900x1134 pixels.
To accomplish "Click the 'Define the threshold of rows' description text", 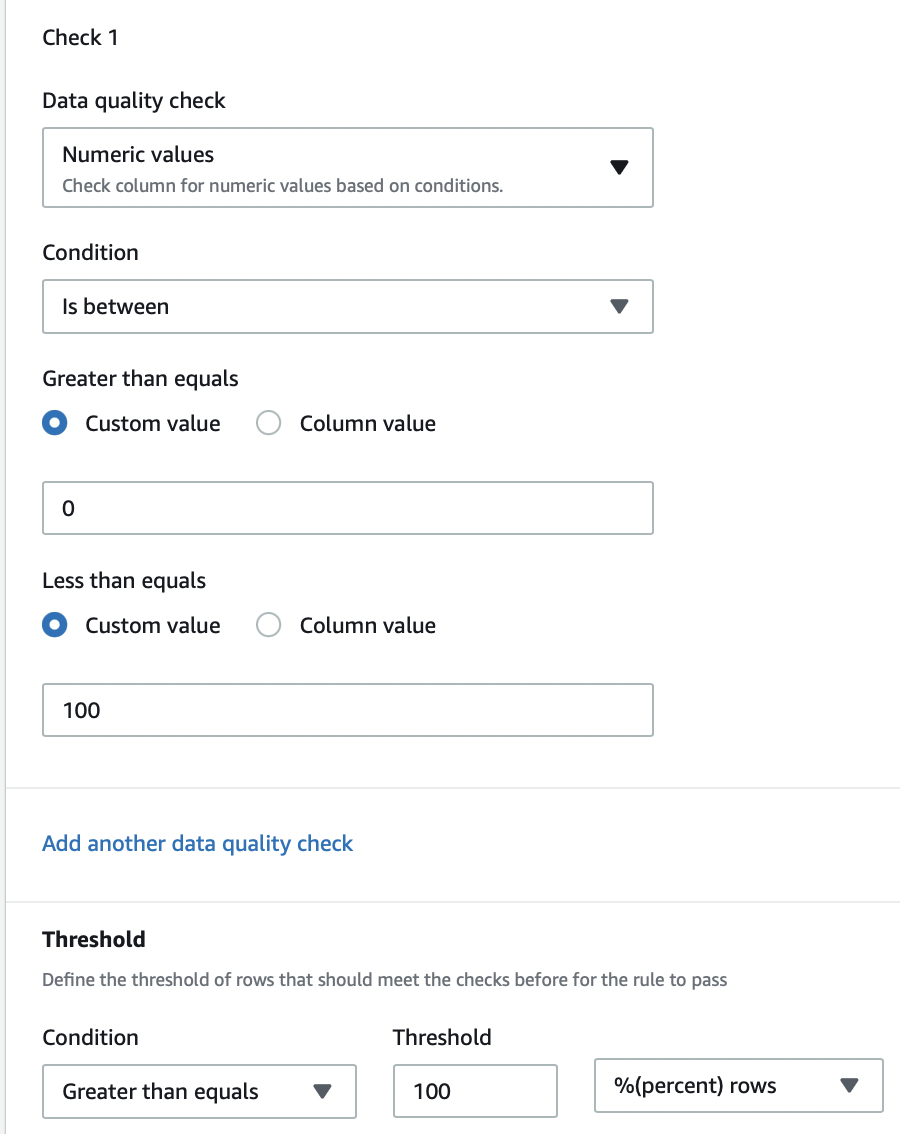I will pos(384,979).
